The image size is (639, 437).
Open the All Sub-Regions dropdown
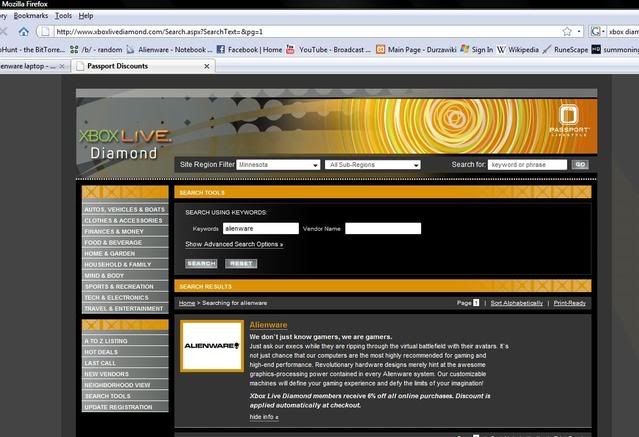coord(373,165)
